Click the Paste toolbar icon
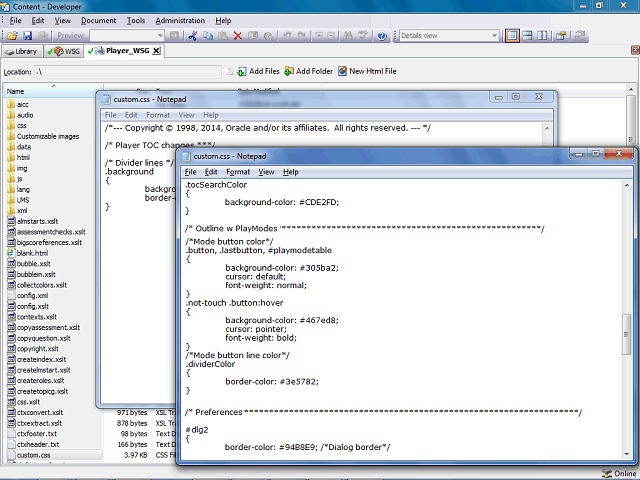 [223, 36]
